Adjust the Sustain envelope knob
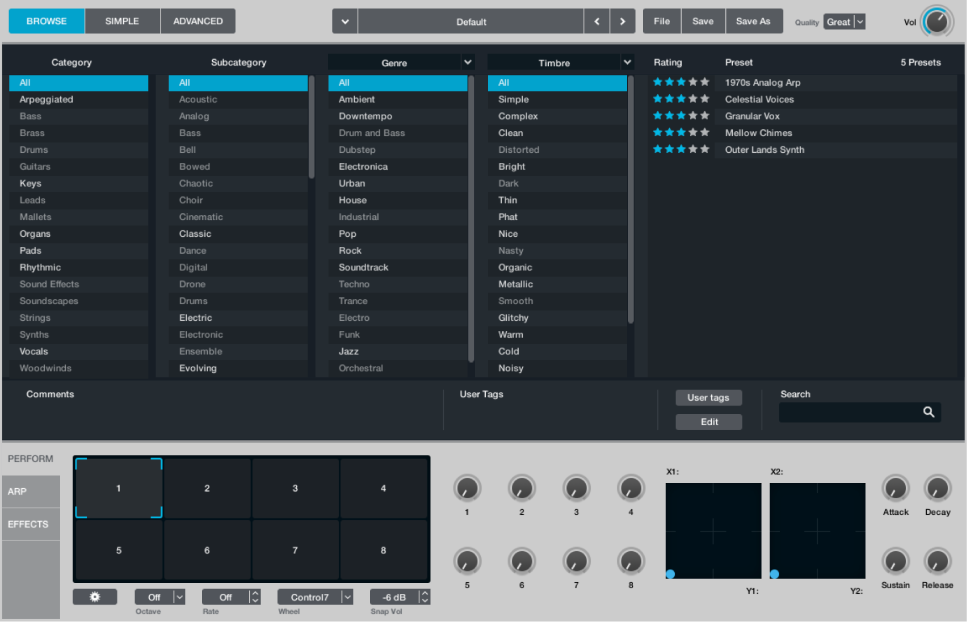Viewport: 968px width, 622px height. (895, 562)
